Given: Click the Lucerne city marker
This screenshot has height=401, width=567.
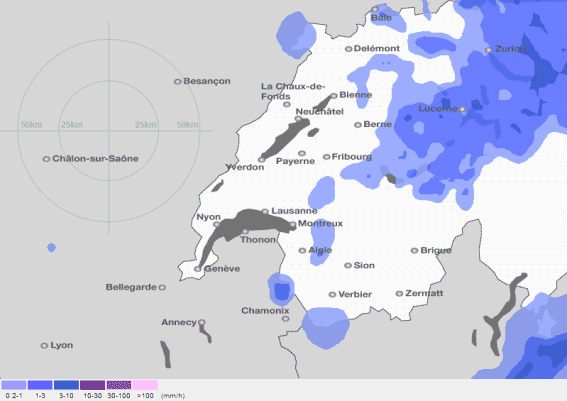Looking at the screenshot, I should pos(462,109).
